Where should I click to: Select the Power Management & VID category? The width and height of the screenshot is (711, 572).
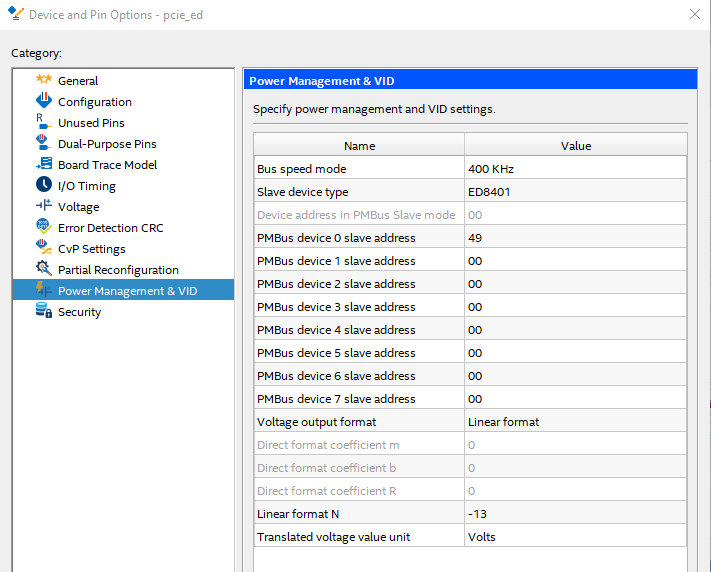coord(127,291)
